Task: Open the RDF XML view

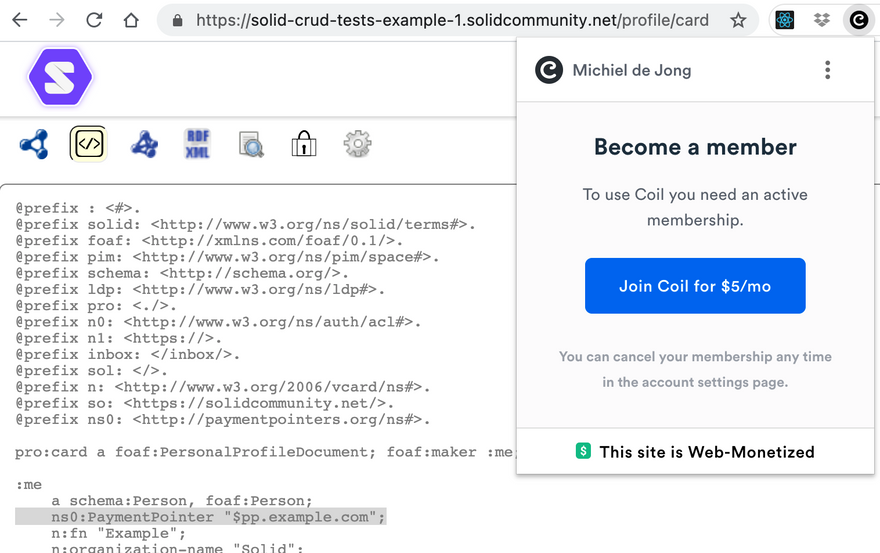Action: pos(197,144)
